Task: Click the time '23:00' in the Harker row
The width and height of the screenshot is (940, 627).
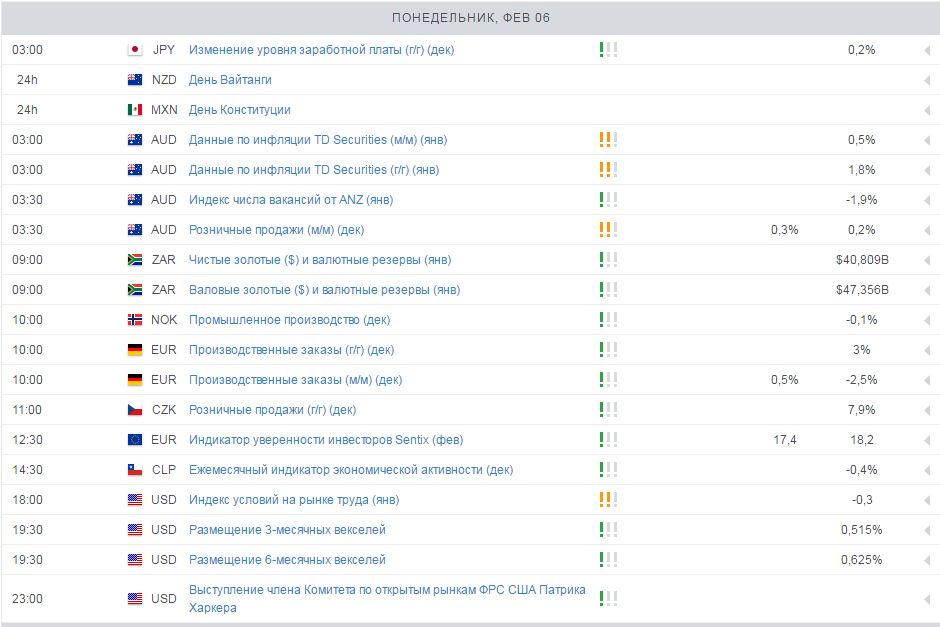Action: [x=27, y=598]
